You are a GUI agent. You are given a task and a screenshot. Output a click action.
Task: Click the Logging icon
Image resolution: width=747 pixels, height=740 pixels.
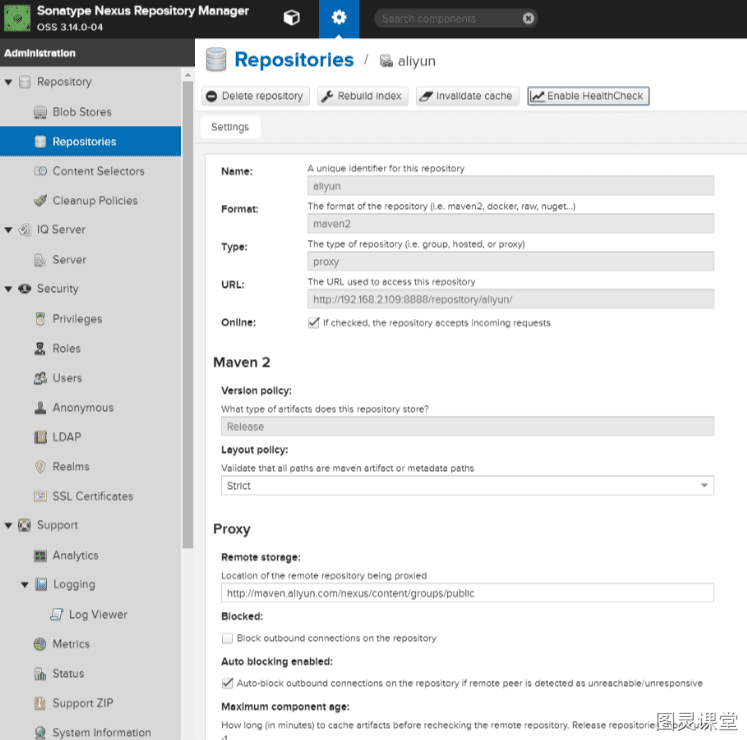tap(41, 584)
